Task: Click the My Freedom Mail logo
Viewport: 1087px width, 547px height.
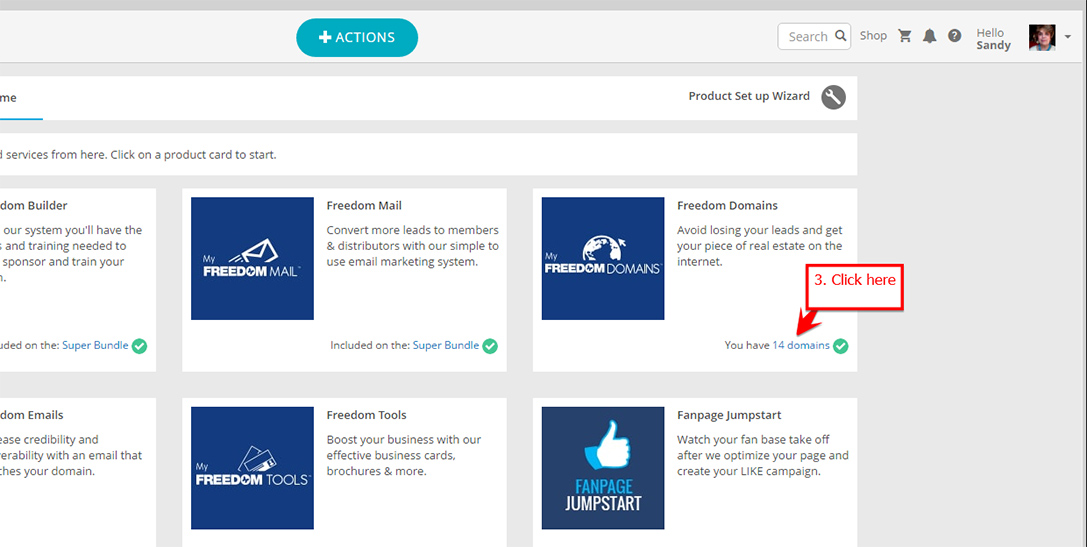Action: click(x=252, y=259)
